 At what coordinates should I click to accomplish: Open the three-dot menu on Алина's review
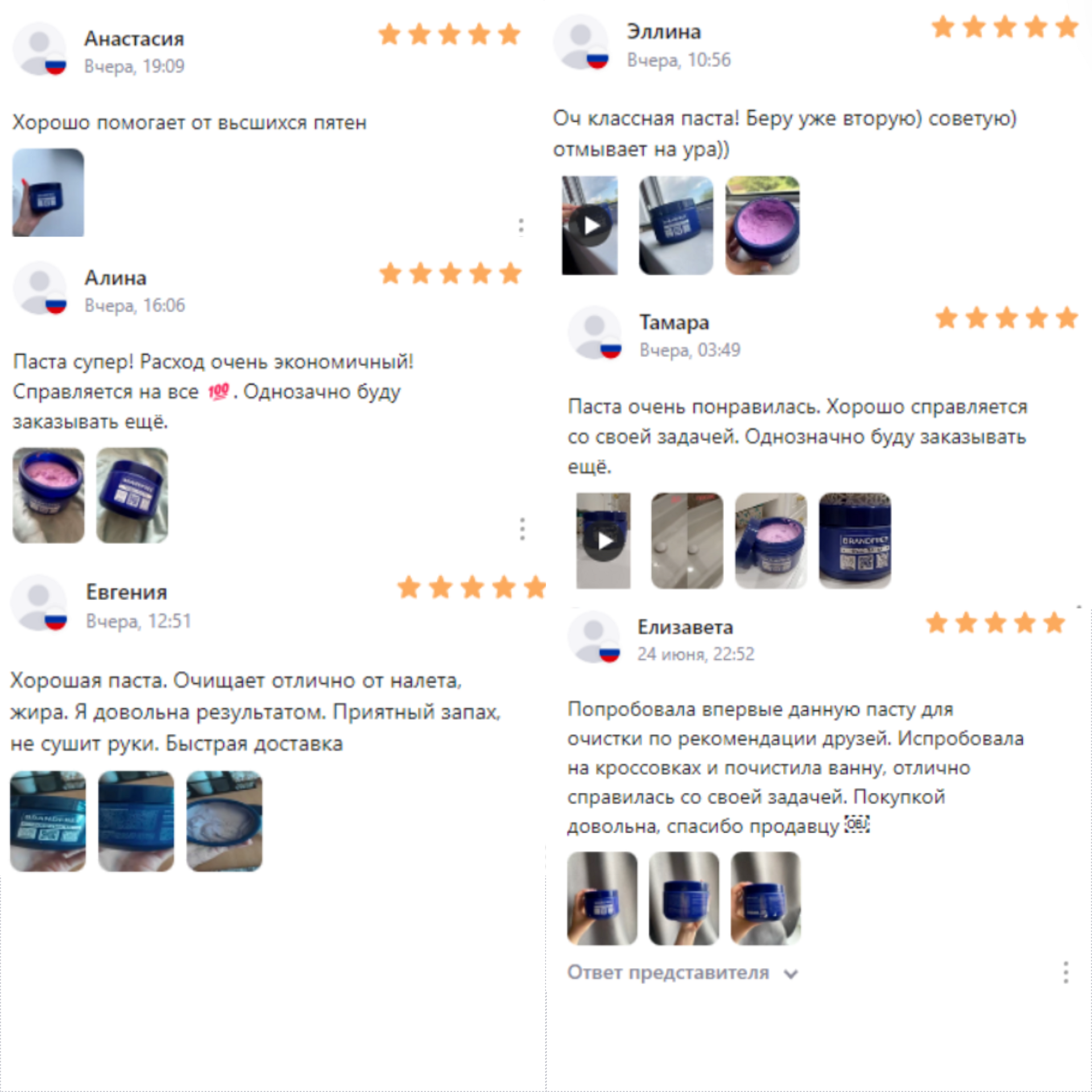(522, 529)
